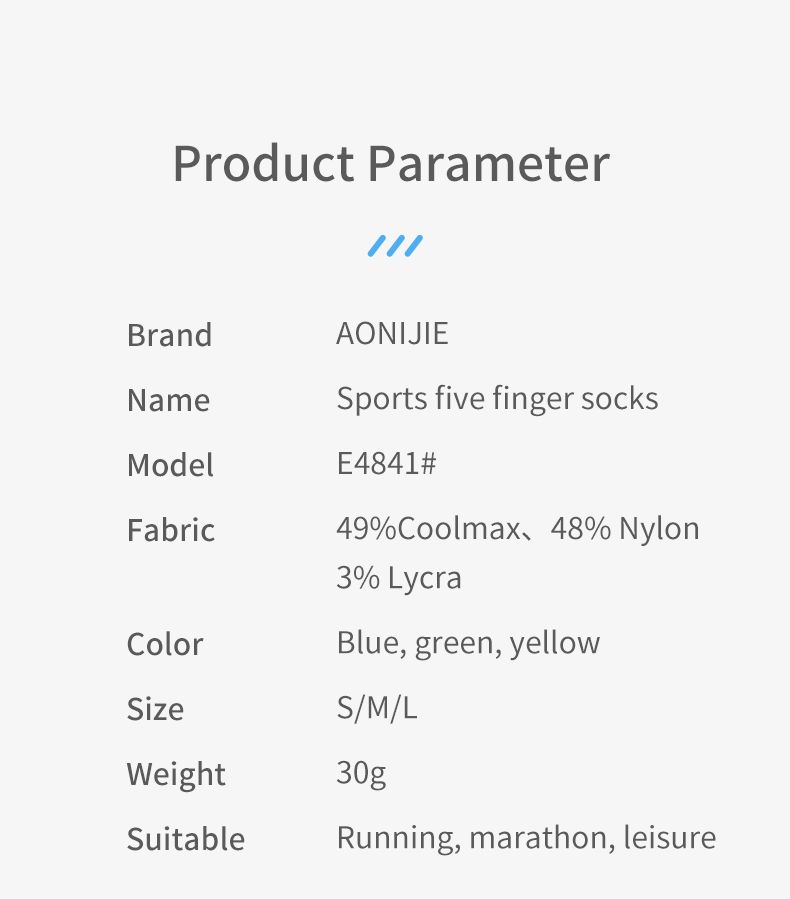Select the Model label
The image size is (790, 899).
(170, 465)
